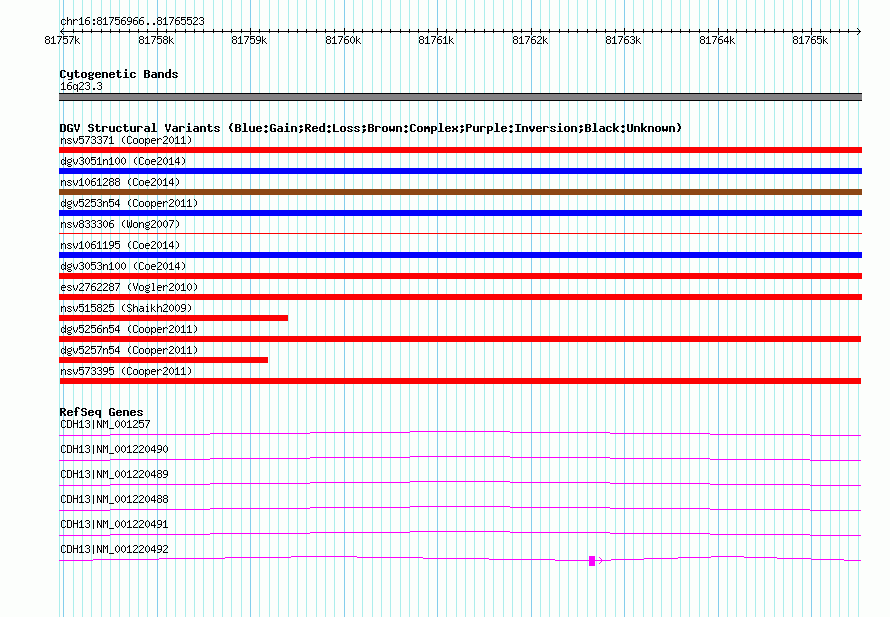Click the blue gain bar of dgv5253n54
Image resolution: width=890 pixels, height=617 pixels.
[460, 213]
